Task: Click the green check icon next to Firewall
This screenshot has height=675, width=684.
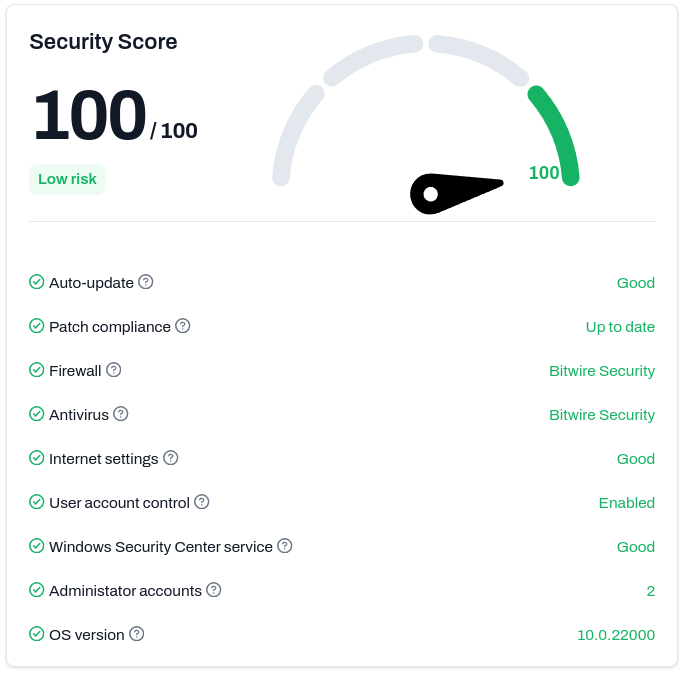Action: (x=37, y=370)
